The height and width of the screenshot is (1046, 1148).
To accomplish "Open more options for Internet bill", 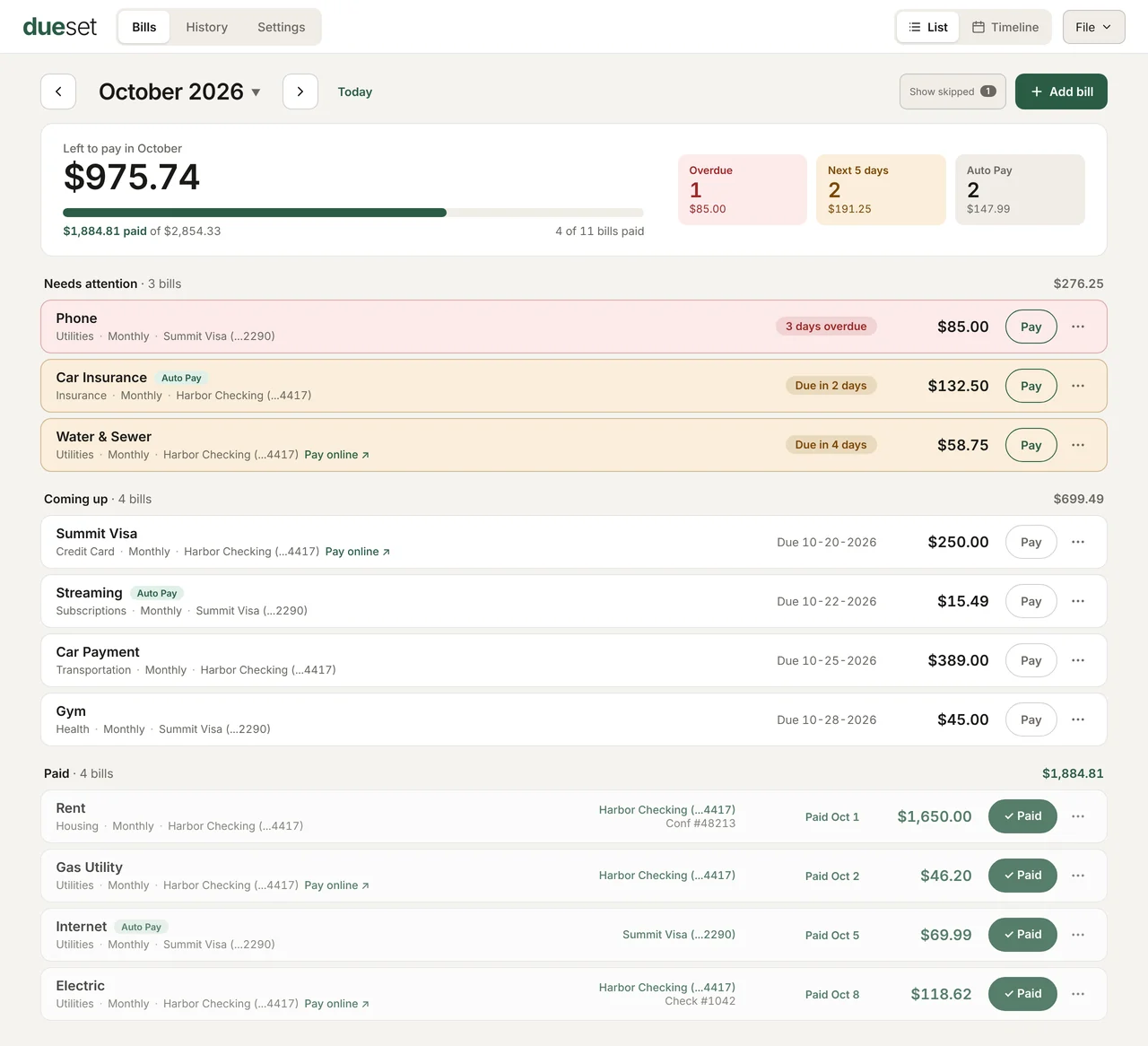I will [1078, 935].
